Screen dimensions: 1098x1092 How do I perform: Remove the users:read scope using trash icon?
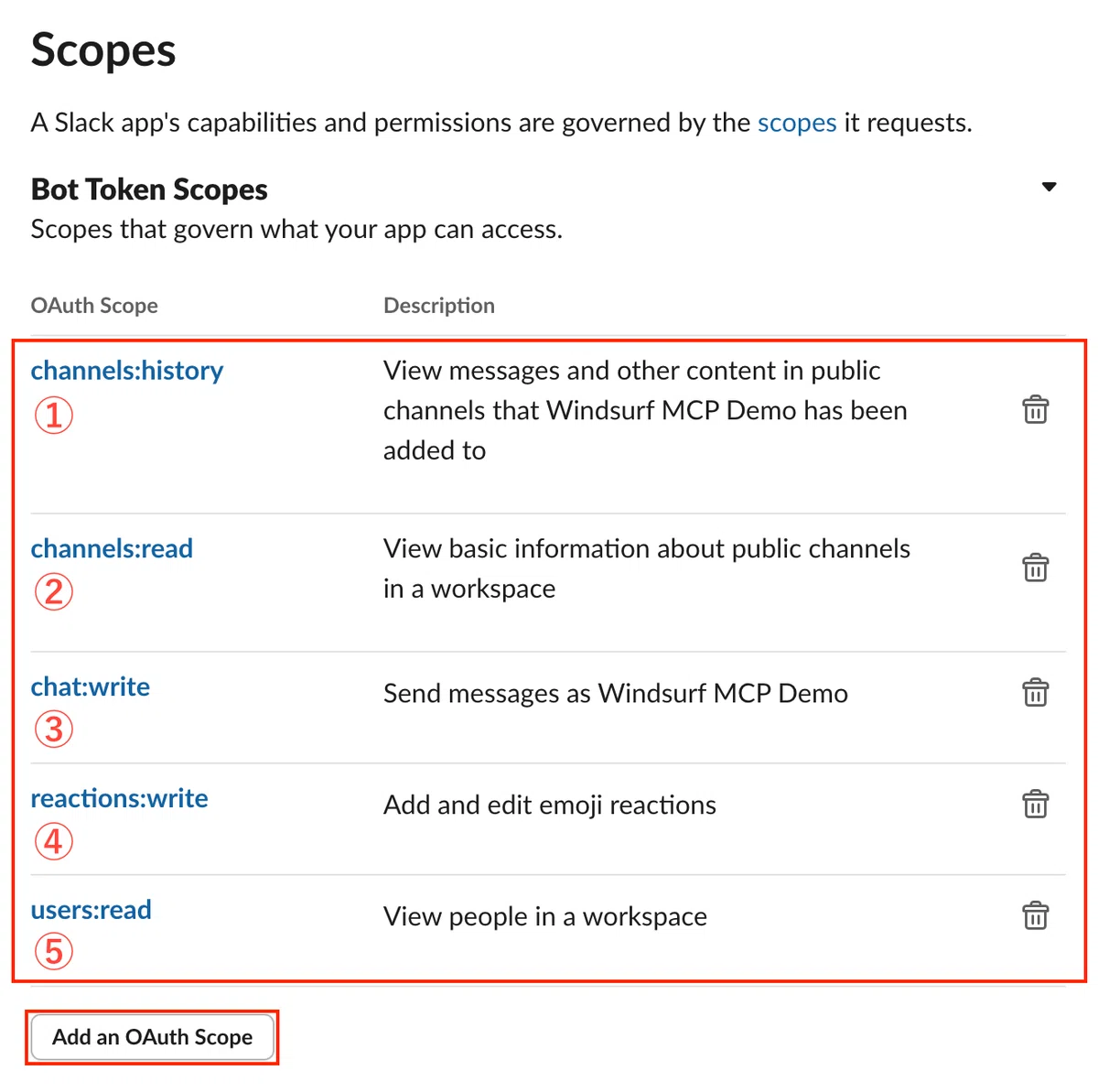pyautogui.click(x=1035, y=915)
